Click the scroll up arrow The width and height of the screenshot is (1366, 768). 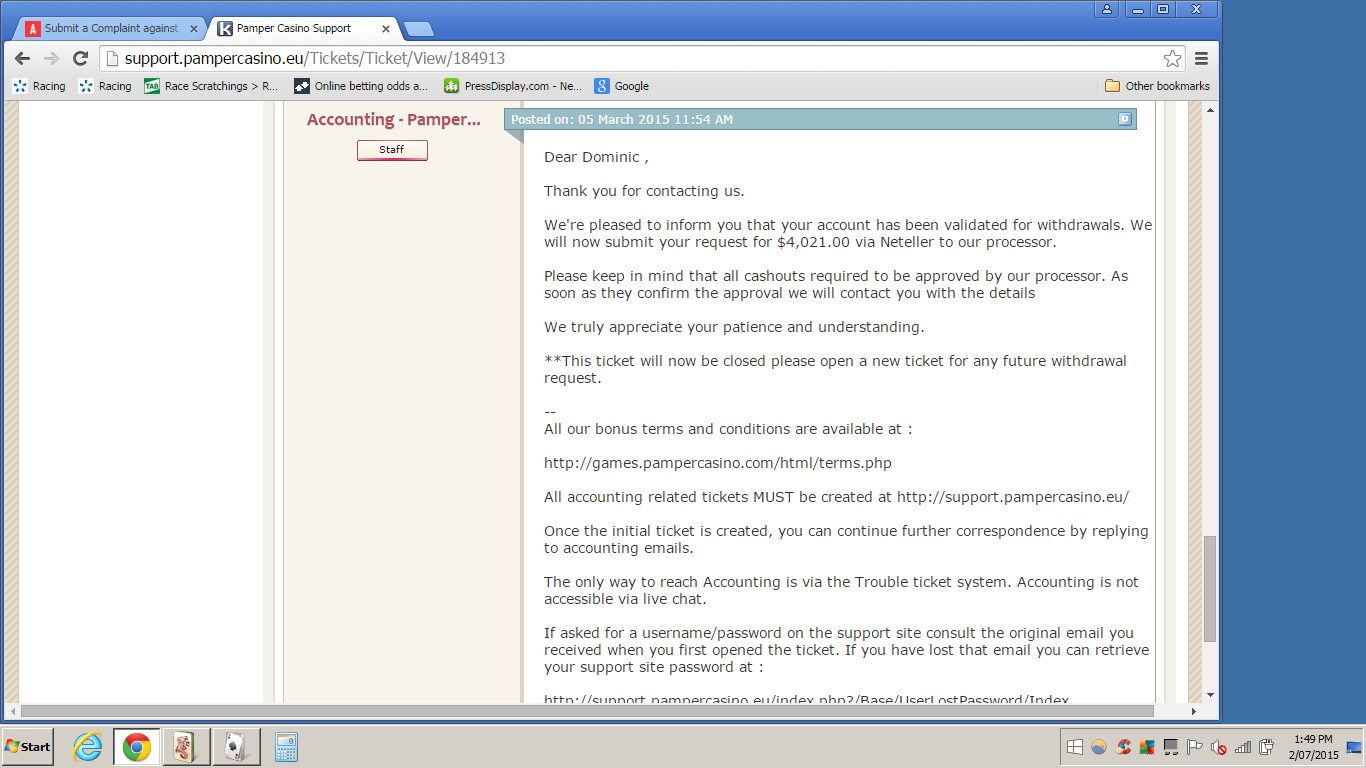[1210, 110]
